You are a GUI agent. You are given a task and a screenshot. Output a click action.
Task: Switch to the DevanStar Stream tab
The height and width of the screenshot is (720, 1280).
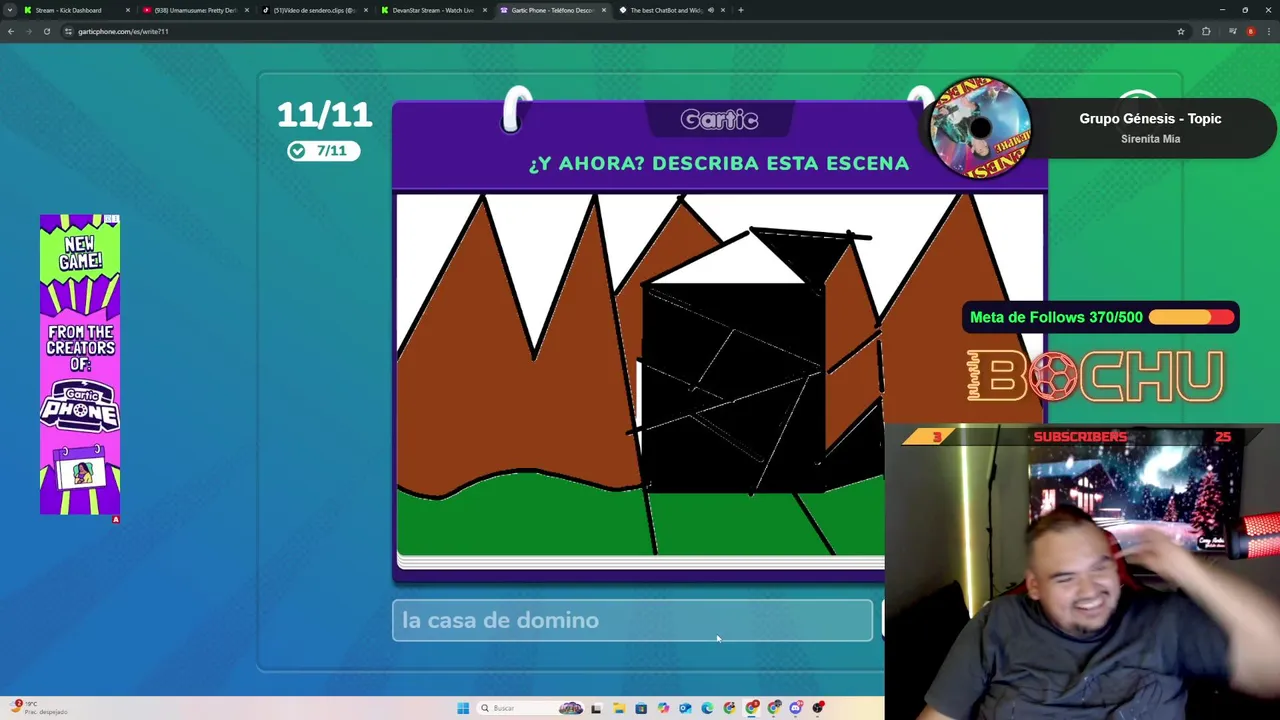(433, 10)
